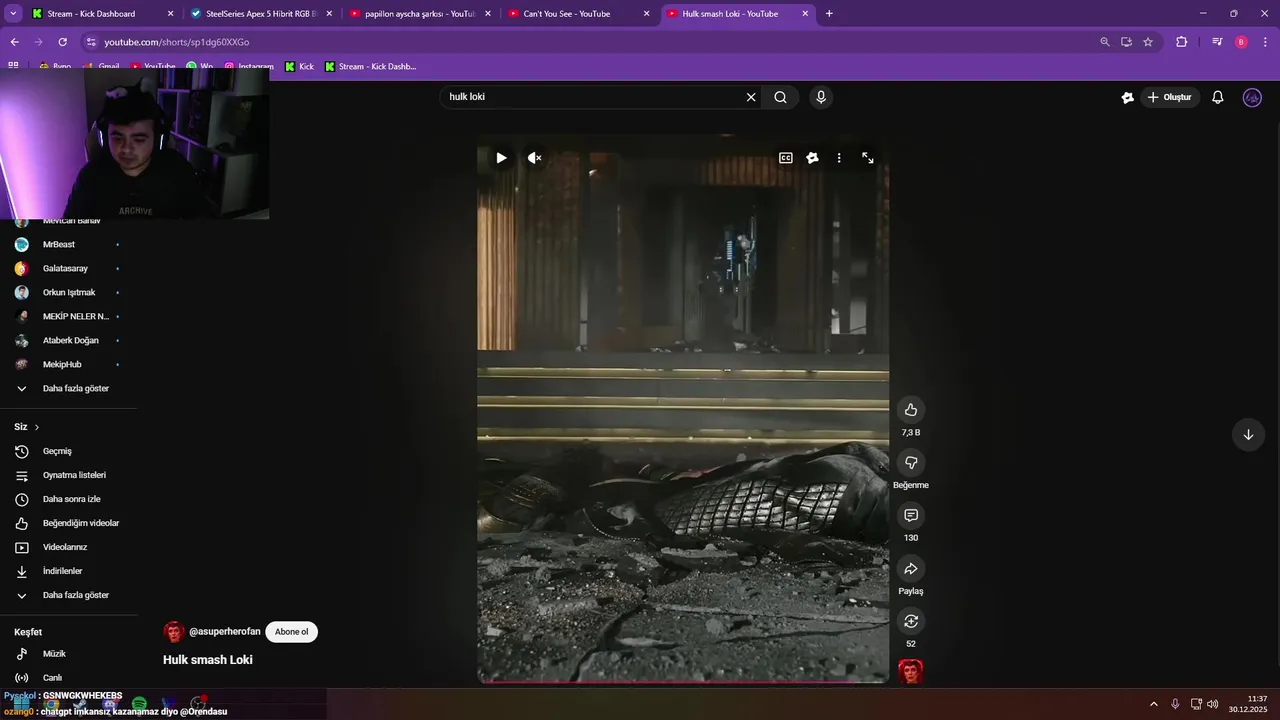Click the sparkle icon left of Oluştur
Image resolution: width=1280 pixels, height=720 pixels.
click(x=1128, y=97)
